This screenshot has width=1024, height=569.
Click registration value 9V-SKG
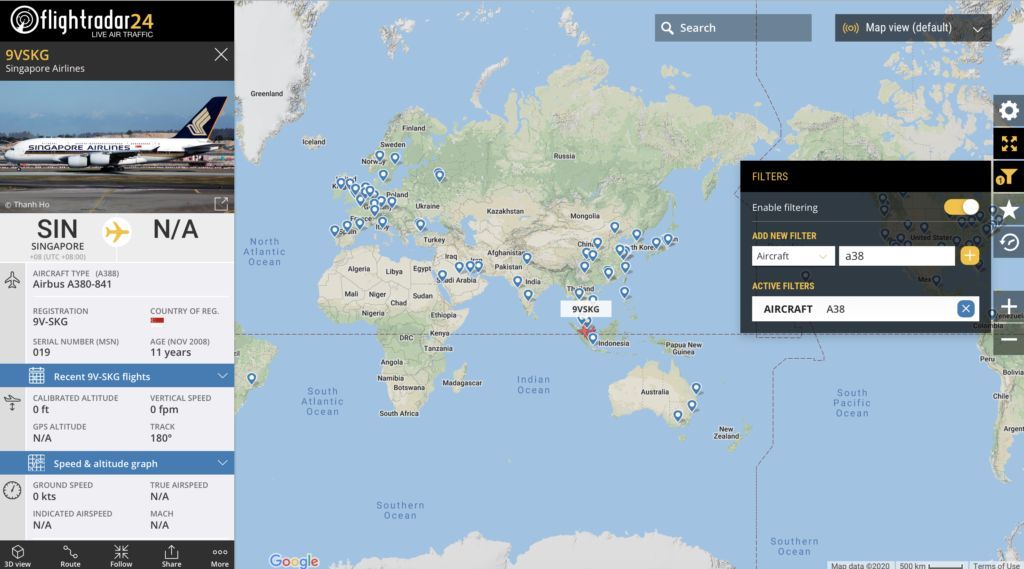[x=50, y=321]
